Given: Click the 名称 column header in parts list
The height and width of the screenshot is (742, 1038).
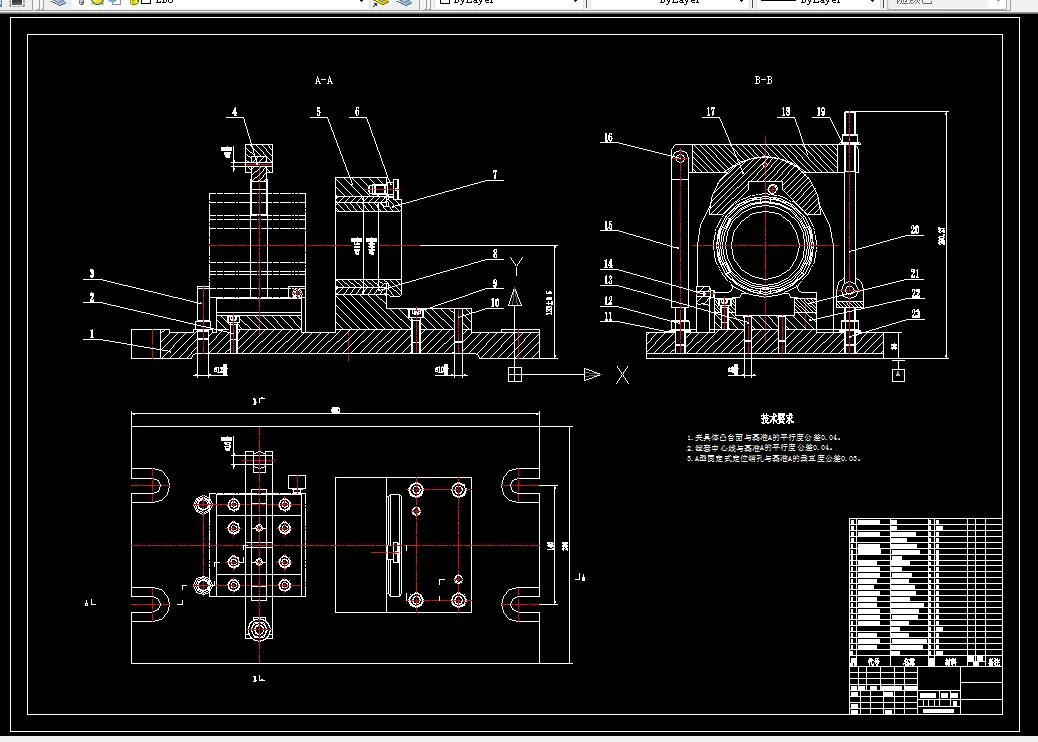Looking at the screenshot, I should pos(909,661).
